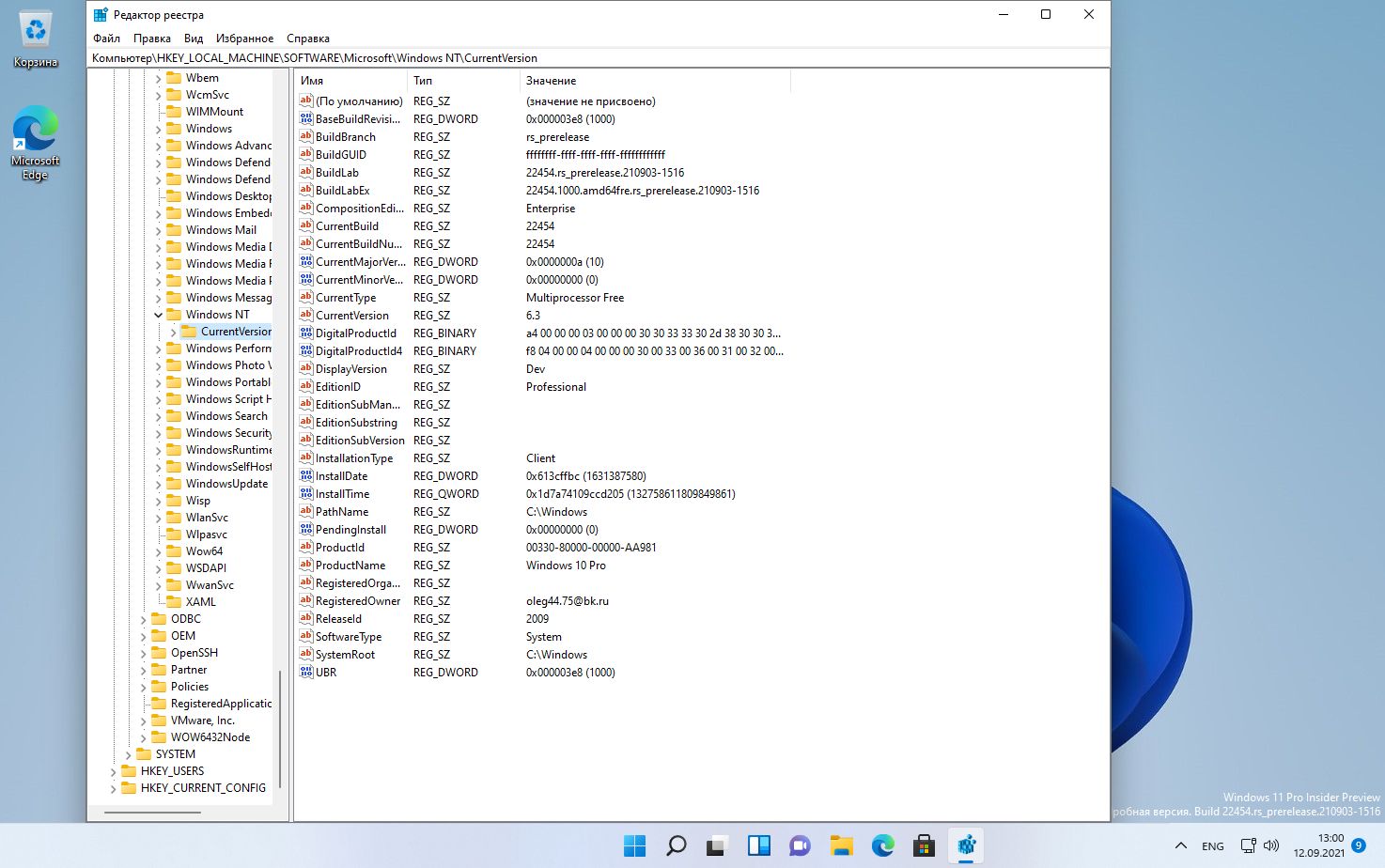Select the DisplayVersion value name
The width and height of the screenshot is (1385, 868).
coord(351,369)
